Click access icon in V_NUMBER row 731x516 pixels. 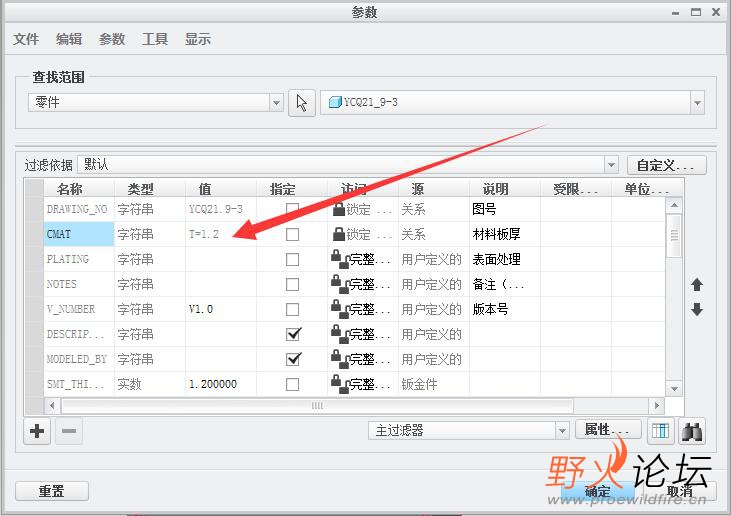click(x=340, y=309)
